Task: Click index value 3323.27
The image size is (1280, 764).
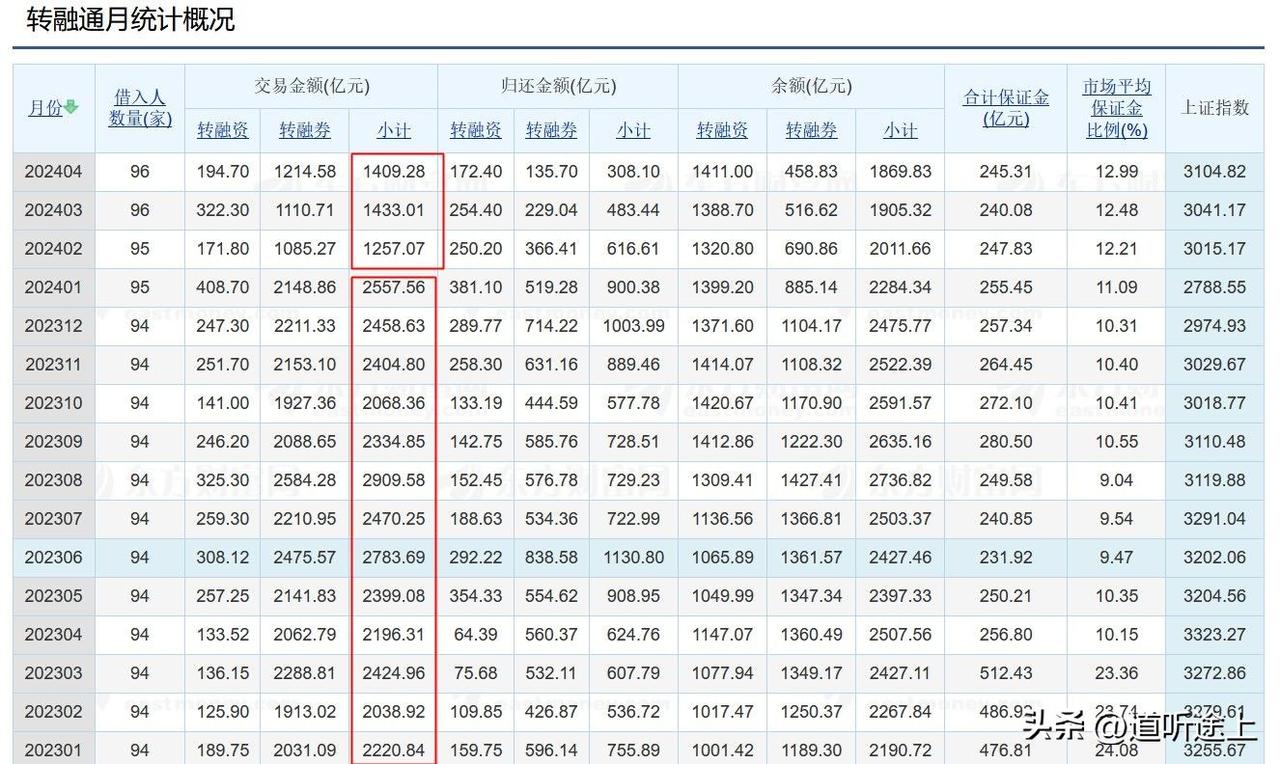Action: coord(1215,634)
